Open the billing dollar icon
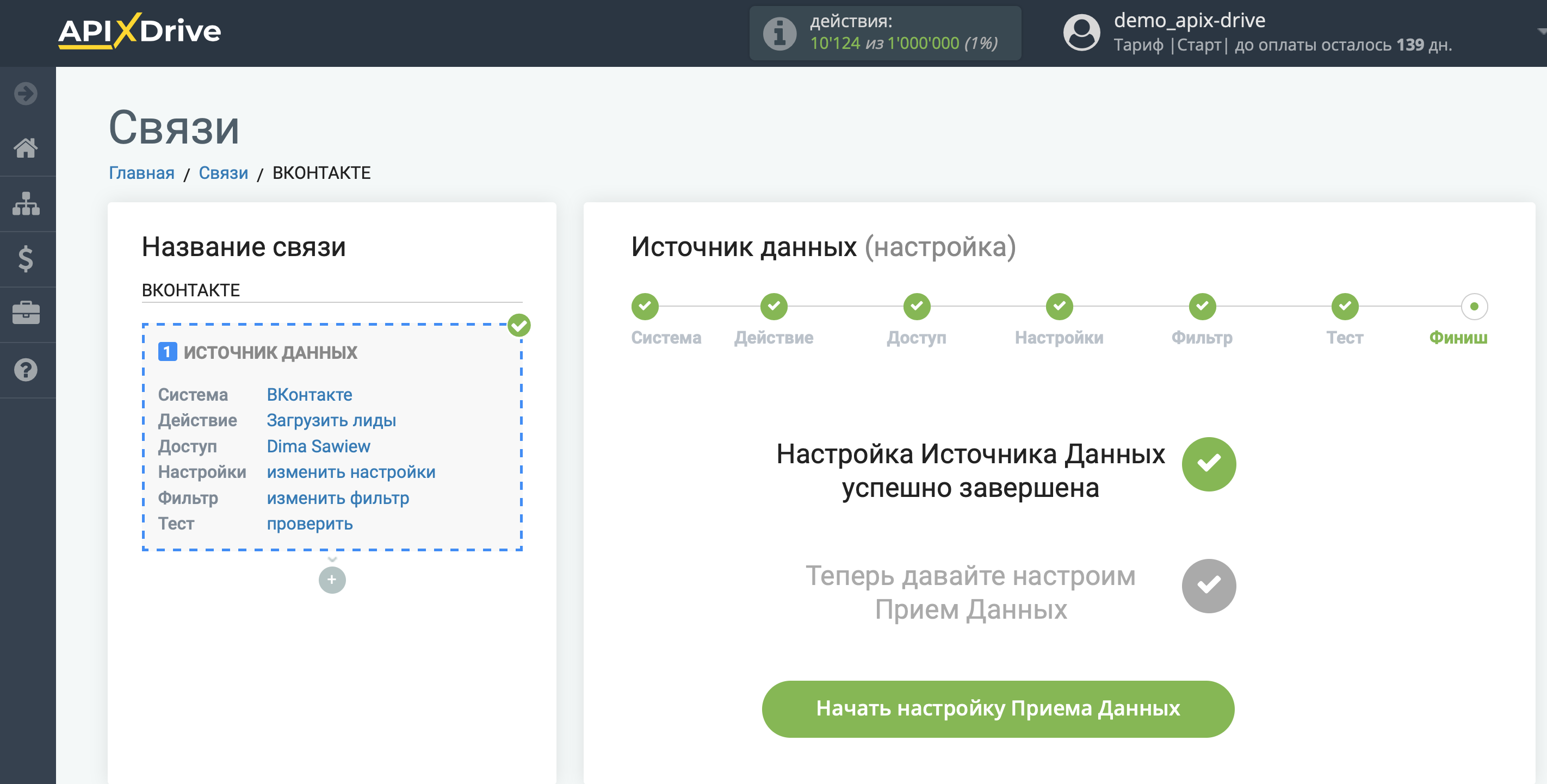This screenshot has width=1547, height=784. [x=26, y=259]
